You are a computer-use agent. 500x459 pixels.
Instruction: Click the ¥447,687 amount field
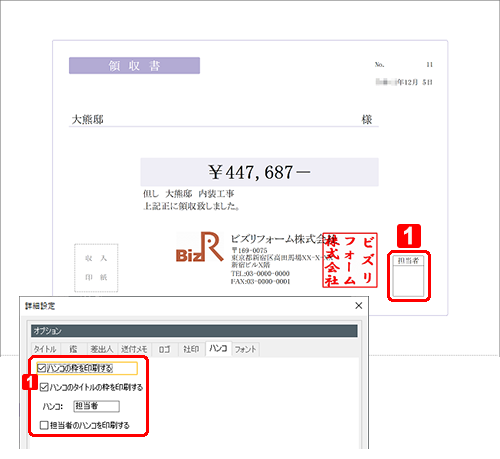tap(259, 172)
